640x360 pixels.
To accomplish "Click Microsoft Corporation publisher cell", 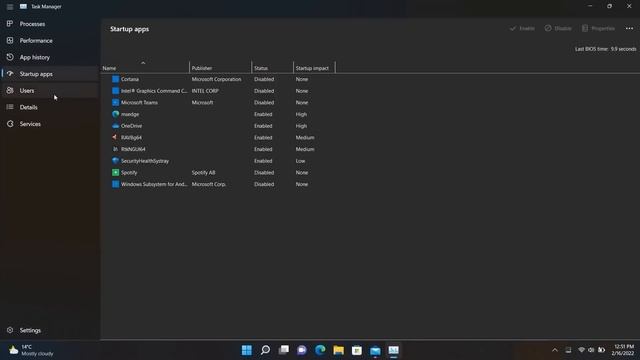I will (x=216, y=79).
